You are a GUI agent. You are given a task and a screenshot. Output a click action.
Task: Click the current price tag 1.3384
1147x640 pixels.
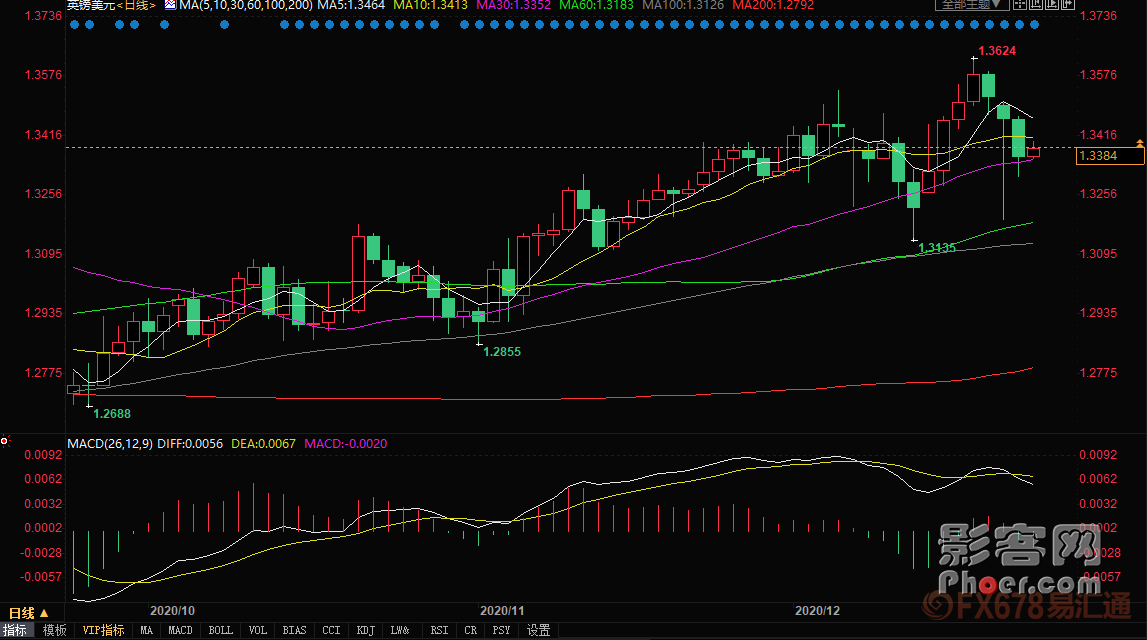pyautogui.click(x=1110, y=156)
